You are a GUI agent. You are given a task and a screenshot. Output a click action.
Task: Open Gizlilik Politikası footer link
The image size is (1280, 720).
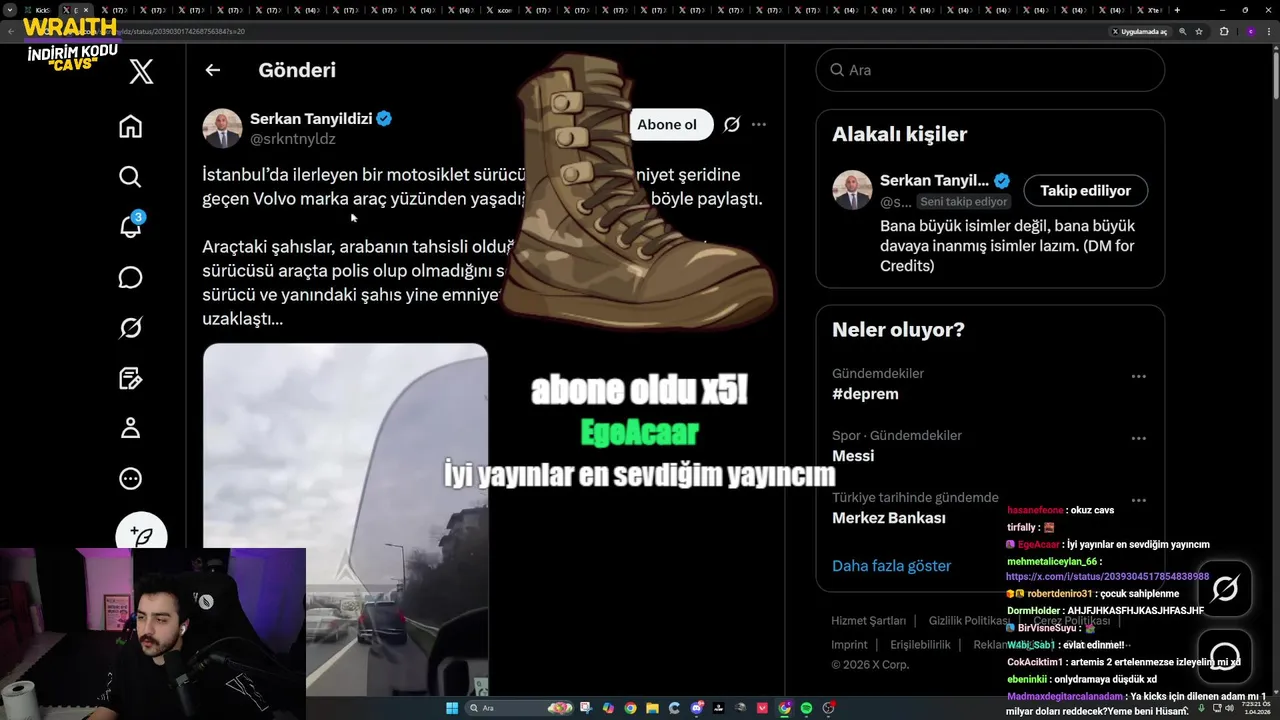coord(969,621)
